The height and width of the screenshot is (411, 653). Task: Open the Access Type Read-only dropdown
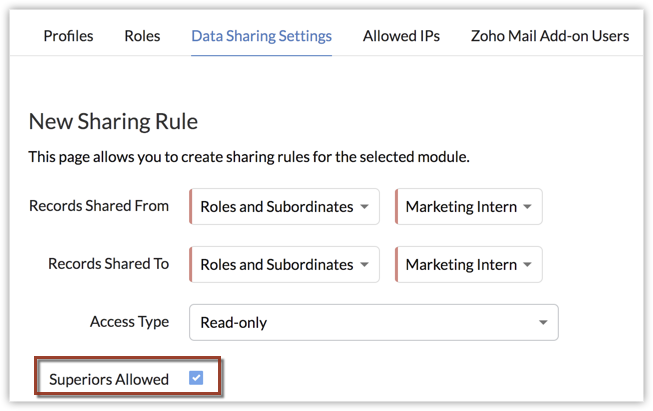pyautogui.click(x=373, y=323)
